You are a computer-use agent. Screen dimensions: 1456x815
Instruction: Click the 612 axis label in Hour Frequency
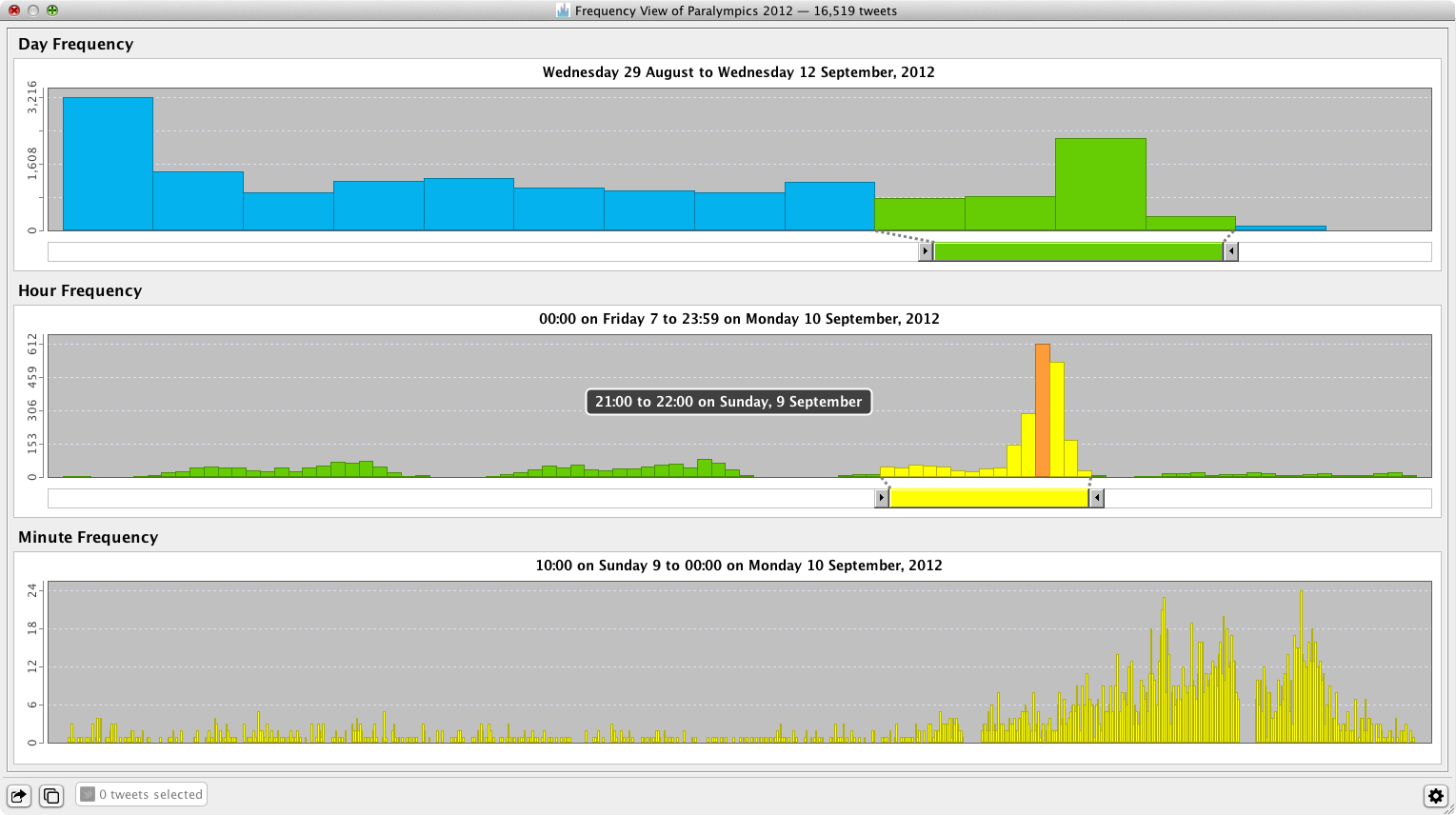point(32,344)
